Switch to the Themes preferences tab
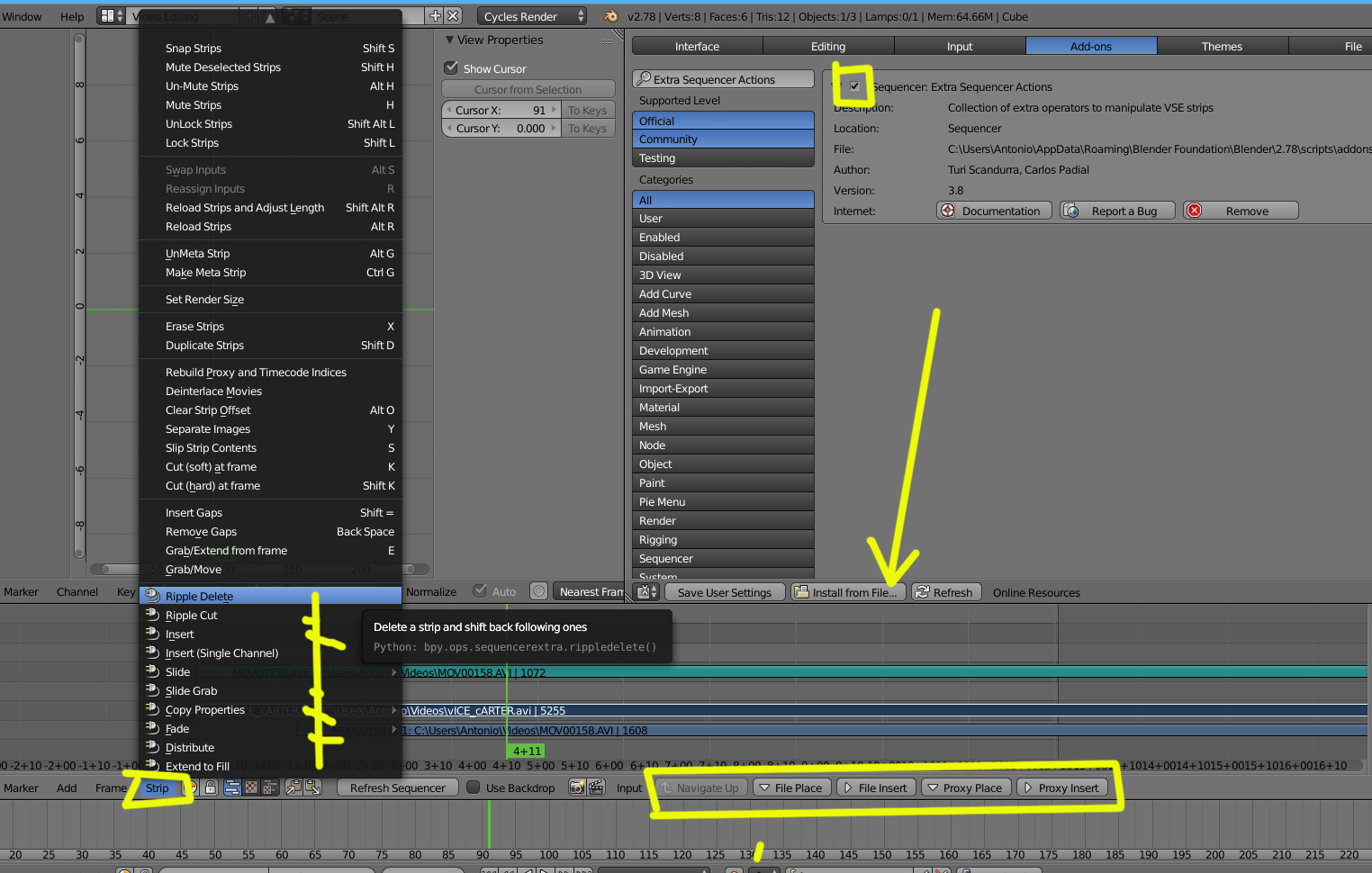1372x873 pixels. coord(1222,46)
